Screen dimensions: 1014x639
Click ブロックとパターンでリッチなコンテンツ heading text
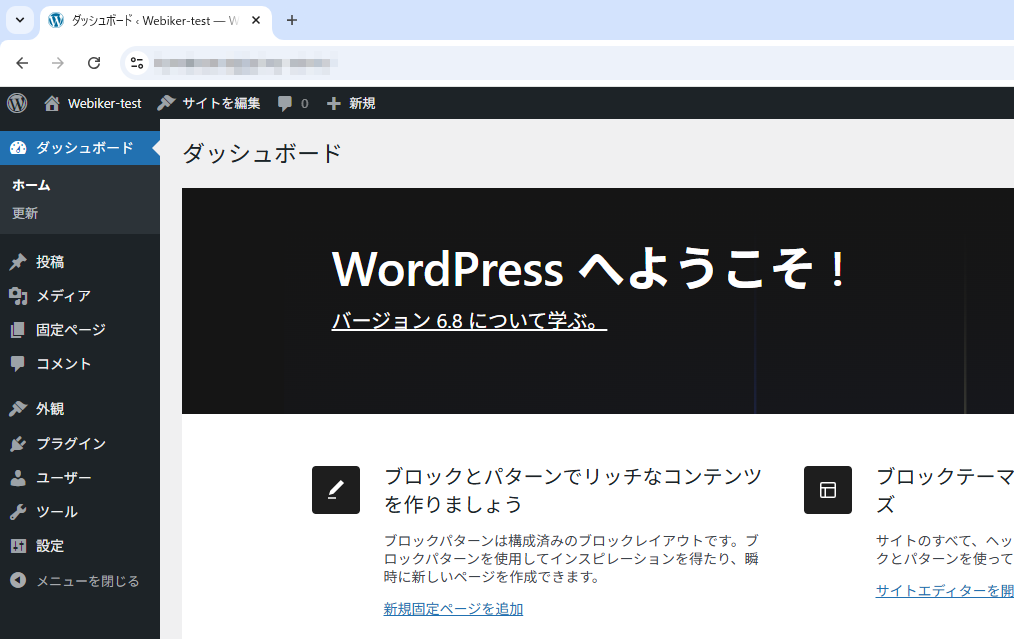(x=573, y=490)
